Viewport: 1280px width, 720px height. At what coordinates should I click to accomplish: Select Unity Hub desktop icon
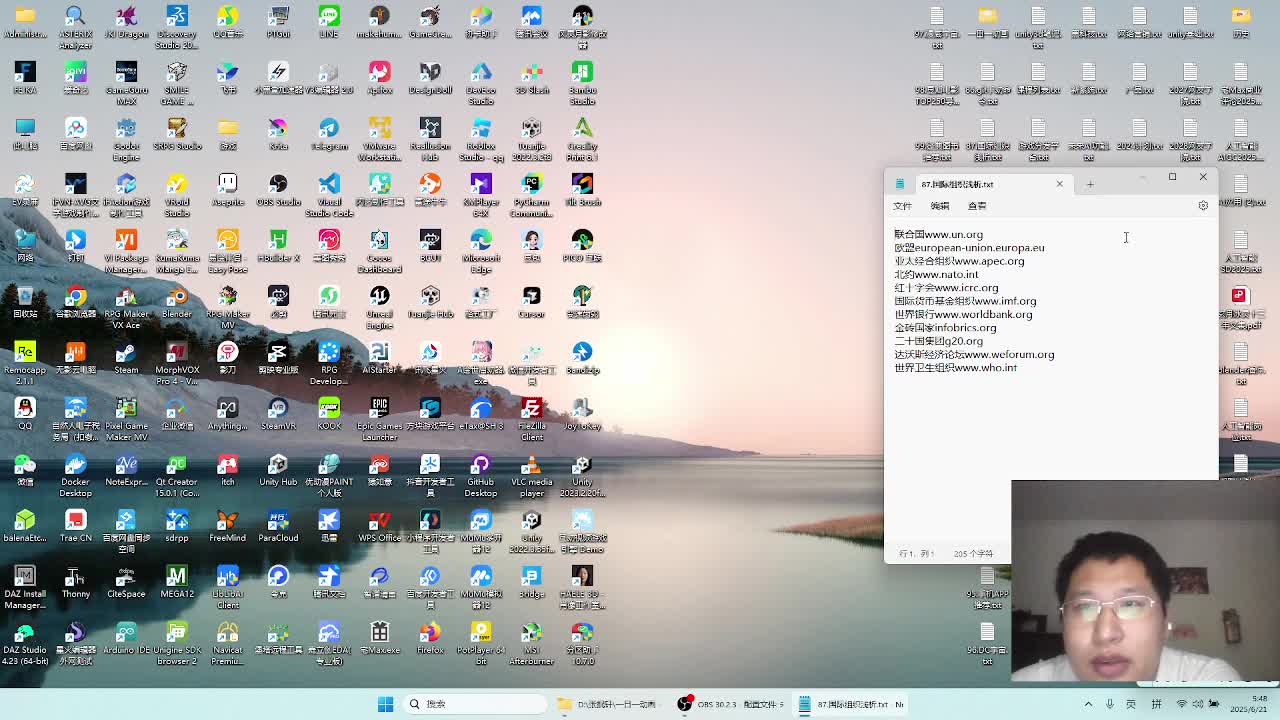coord(278,470)
